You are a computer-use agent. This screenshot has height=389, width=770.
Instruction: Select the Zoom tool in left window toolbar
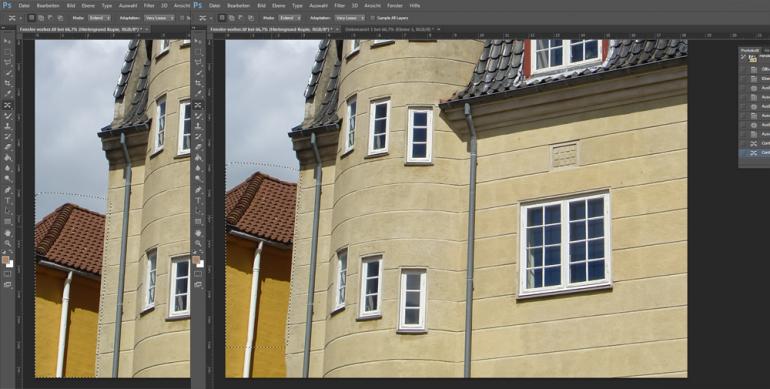pyautogui.click(x=8, y=243)
